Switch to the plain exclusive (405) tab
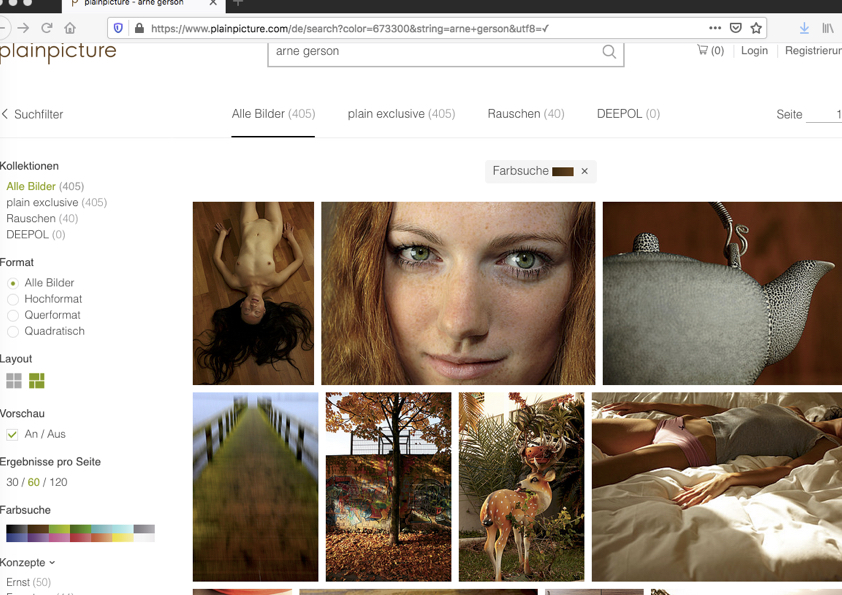This screenshot has height=595, width=842. [x=401, y=114]
